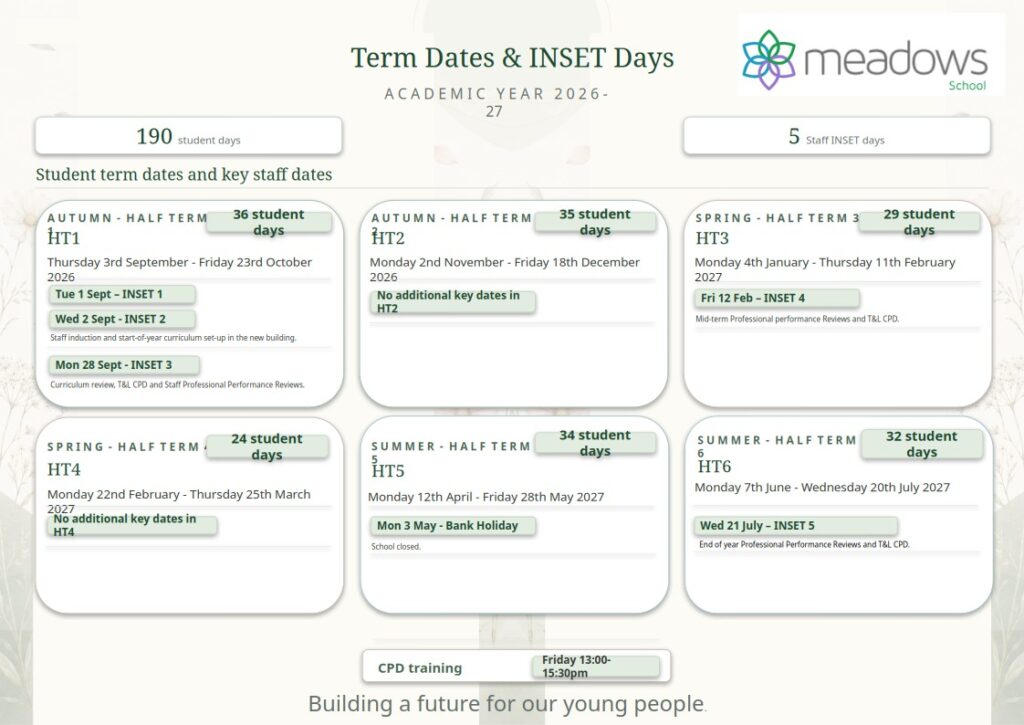Click the Friday 13:00-15:30pm CPD time badge
The height and width of the screenshot is (725, 1024).
click(596, 667)
